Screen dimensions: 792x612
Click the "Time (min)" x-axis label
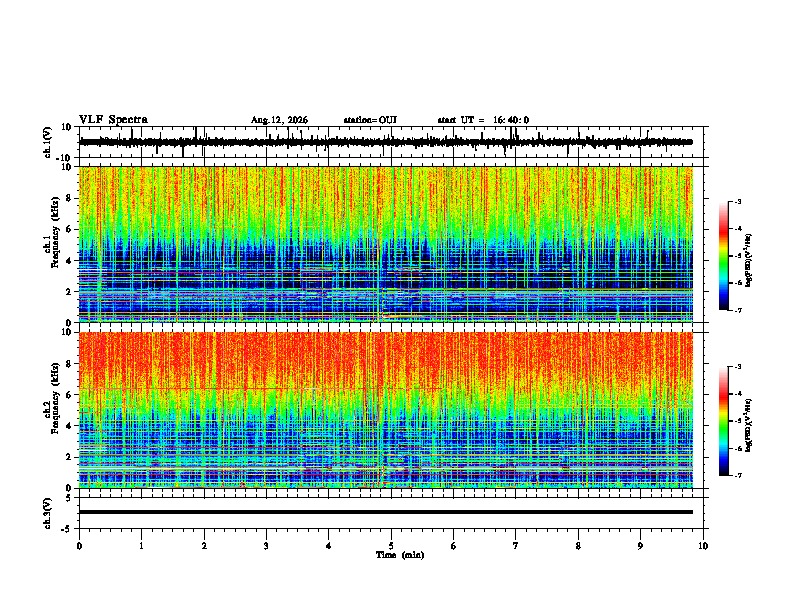point(400,555)
